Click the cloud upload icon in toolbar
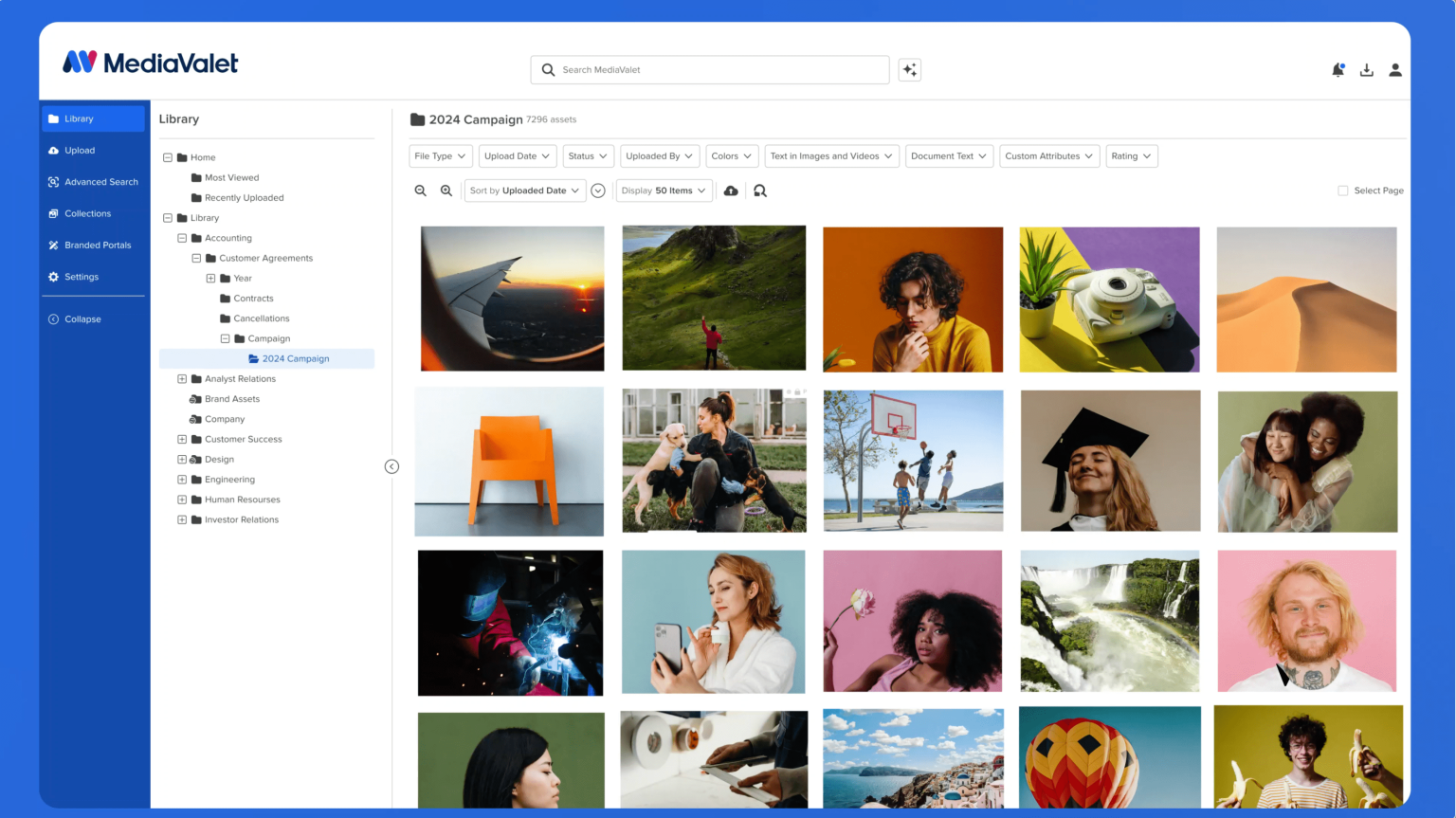The height and width of the screenshot is (818, 1456). click(x=731, y=191)
